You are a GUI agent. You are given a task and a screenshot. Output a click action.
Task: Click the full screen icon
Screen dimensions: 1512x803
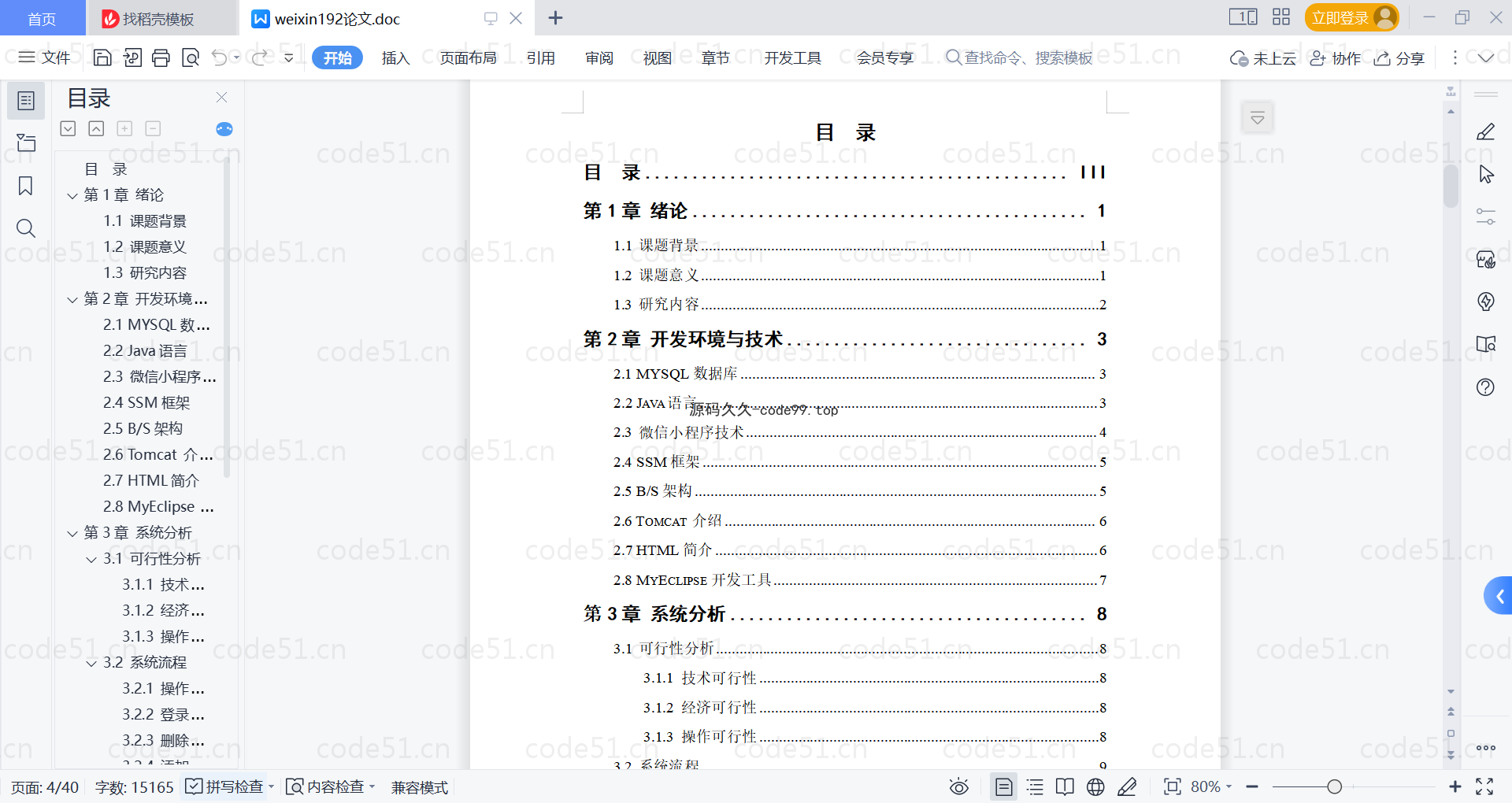click(1484, 786)
